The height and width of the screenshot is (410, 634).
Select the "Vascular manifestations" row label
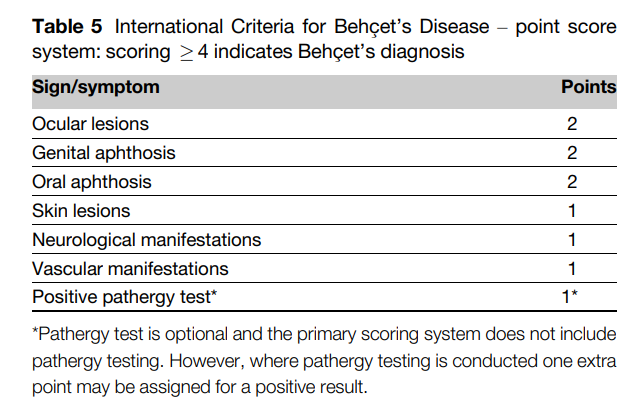click(x=130, y=269)
